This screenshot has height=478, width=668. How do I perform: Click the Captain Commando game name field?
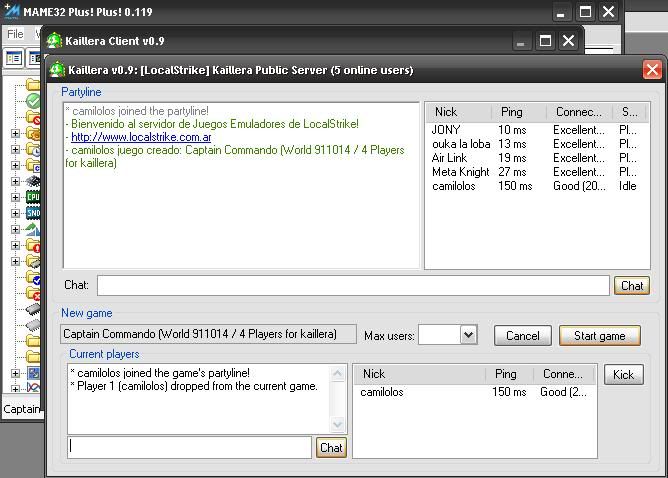[208, 334]
